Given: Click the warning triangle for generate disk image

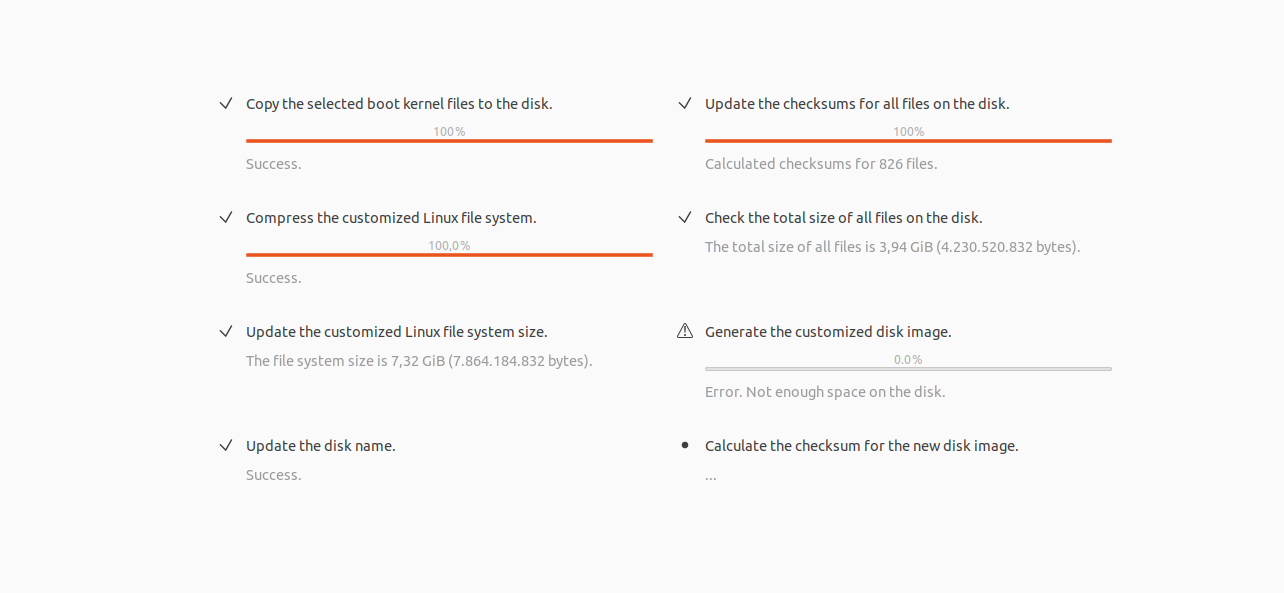Looking at the screenshot, I should click(685, 330).
